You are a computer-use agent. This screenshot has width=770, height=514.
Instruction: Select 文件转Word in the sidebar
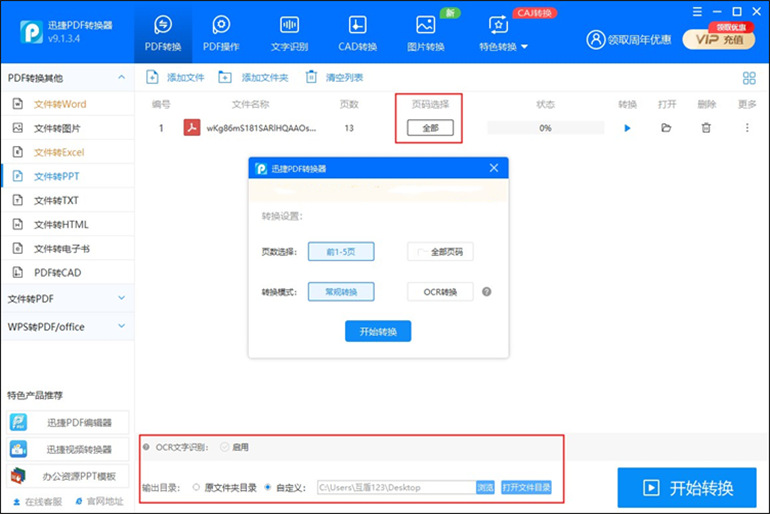pos(68,104)
